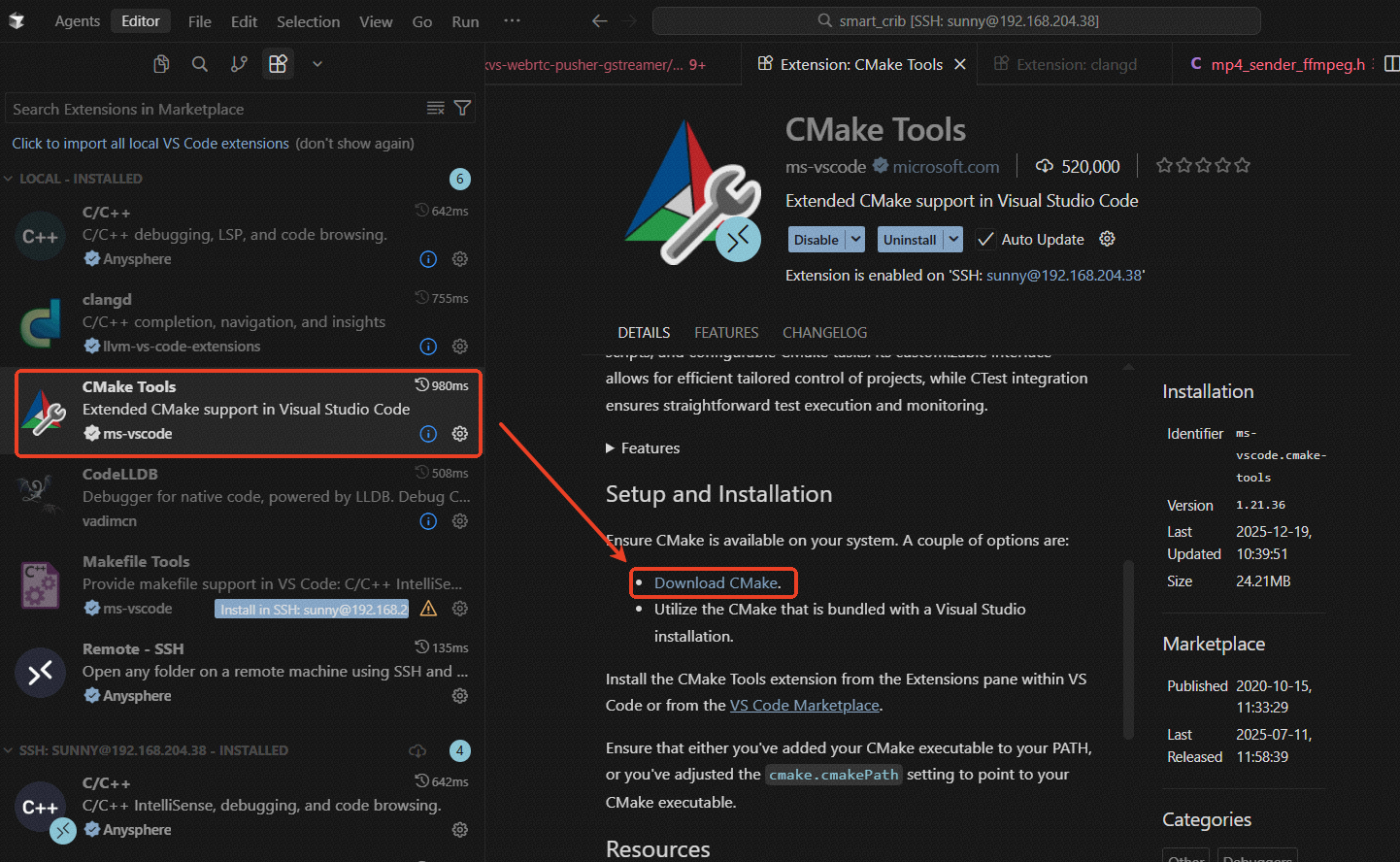Open the microsoft.com publisher link
The height and width of the screenshot is (862, 1400).
pyautogui.click(x=946, y=166)
